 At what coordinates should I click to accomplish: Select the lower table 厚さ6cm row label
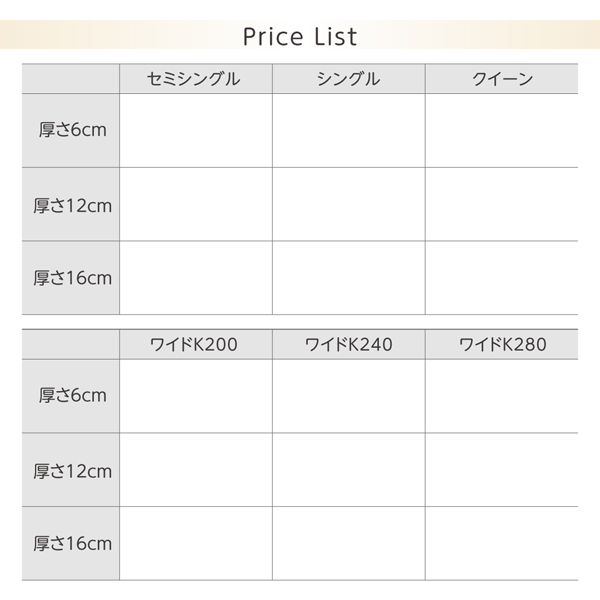(72, 396)
